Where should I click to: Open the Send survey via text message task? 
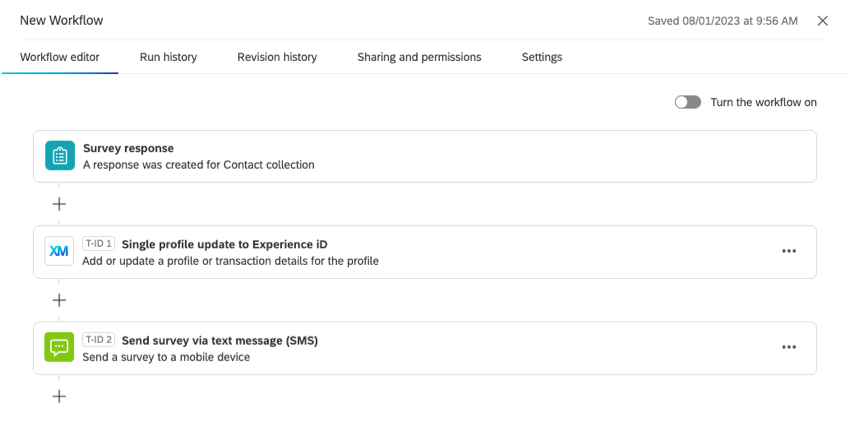[425, 348]
